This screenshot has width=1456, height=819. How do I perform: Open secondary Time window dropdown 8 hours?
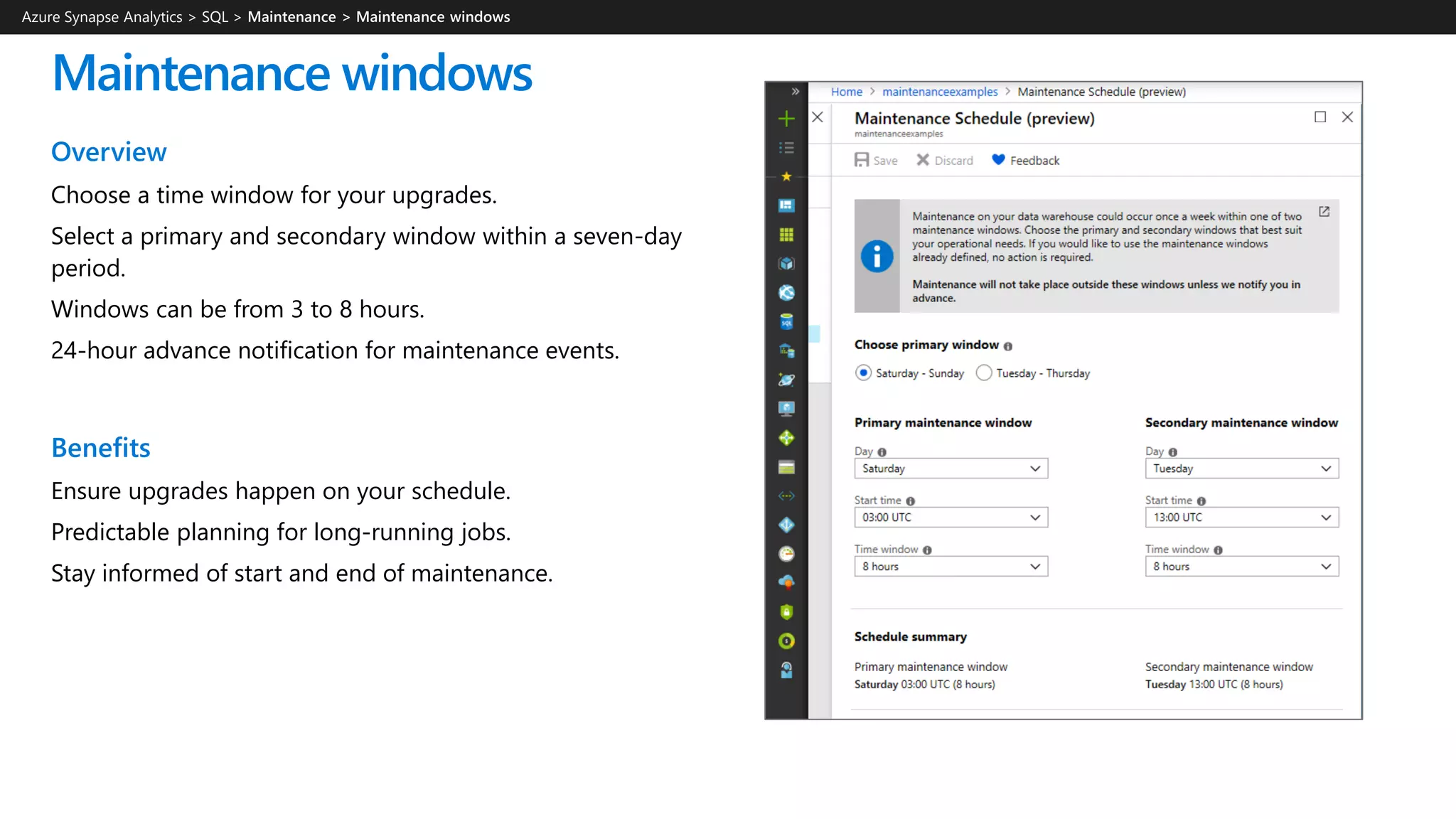pyautogui.click(x=1241, y=567)
